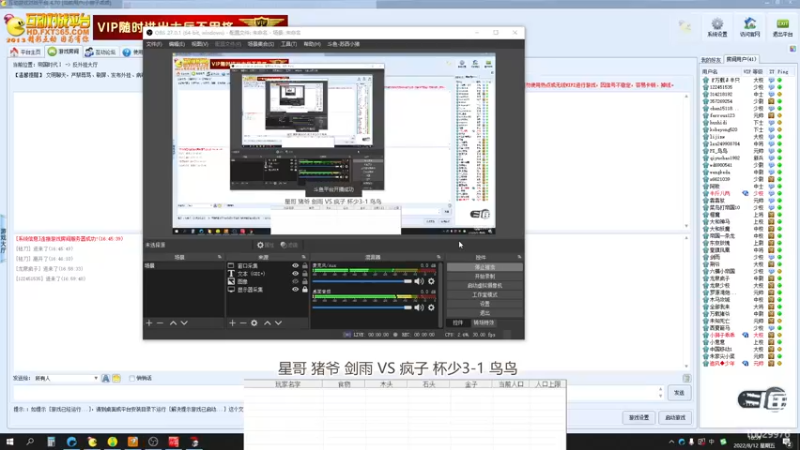
Task: Click mixer dock vertical scrollbar
Action: [x=440, y=294]
